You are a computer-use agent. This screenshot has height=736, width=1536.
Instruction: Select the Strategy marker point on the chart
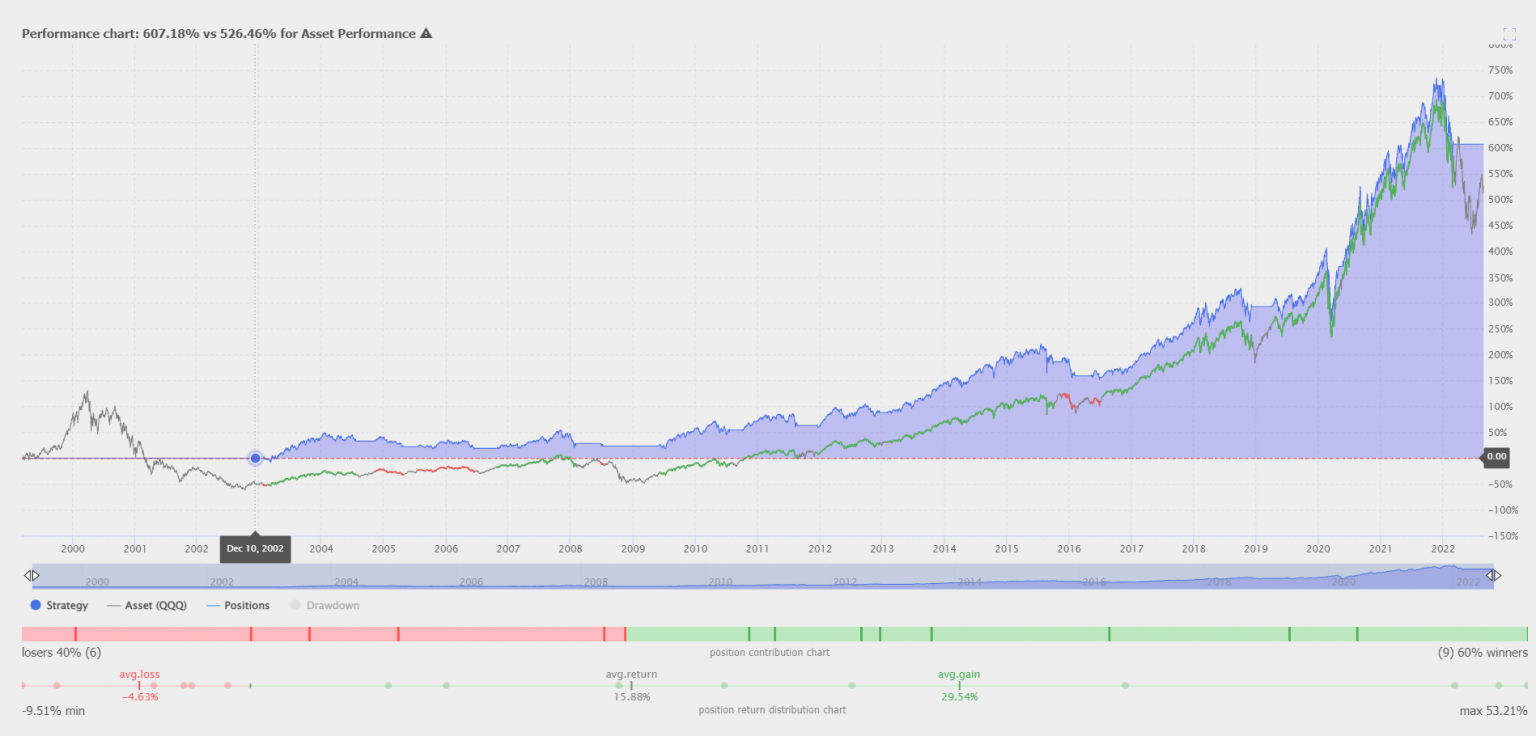tap(255, 457)
